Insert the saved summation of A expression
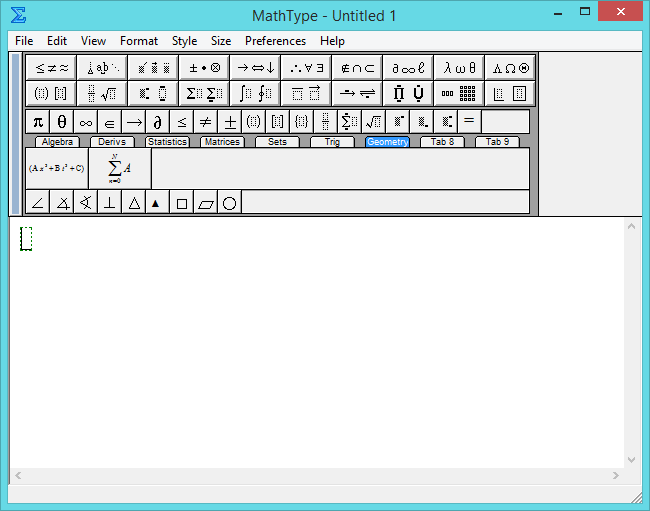Viewport: 650px width, 511px height. pos(120,168)
